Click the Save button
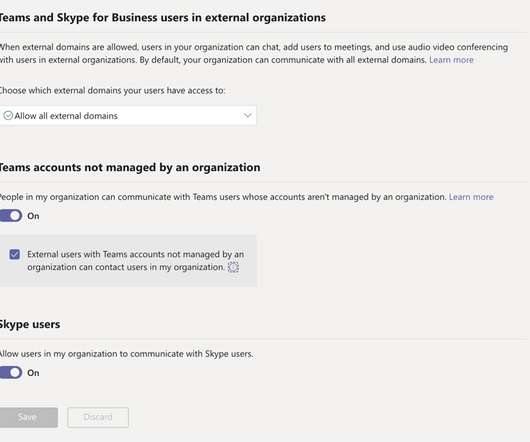This screenshot has width=530, height=442. click(x=28, y=417)
